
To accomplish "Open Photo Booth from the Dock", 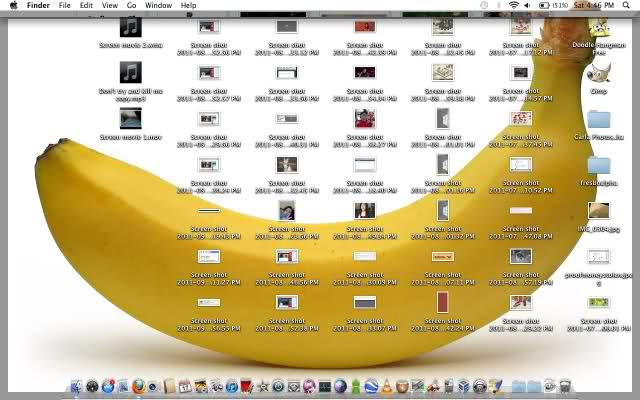I will [247, 386].
